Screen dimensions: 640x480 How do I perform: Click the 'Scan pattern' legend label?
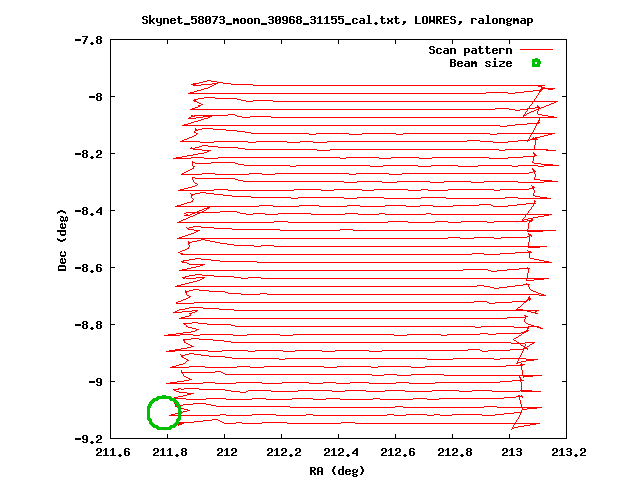[x=470, y=50]
